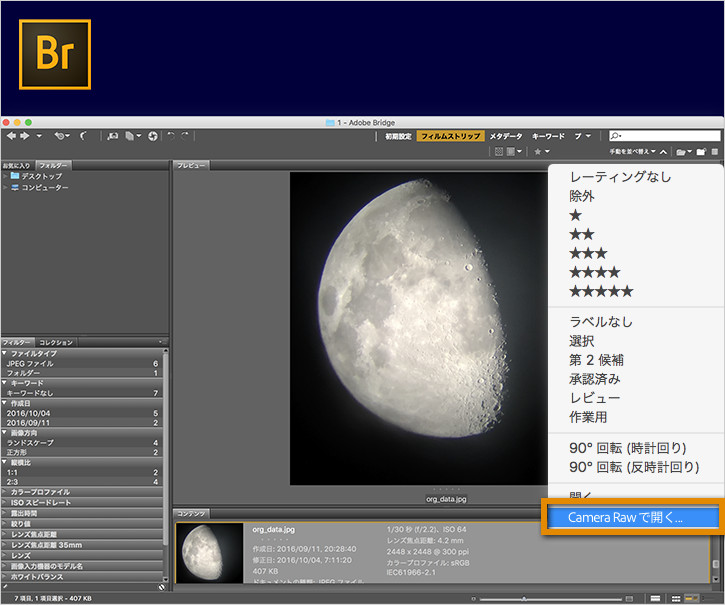Click the org_data.jpg label under preview
725x605 pixels.
[446, 499]
